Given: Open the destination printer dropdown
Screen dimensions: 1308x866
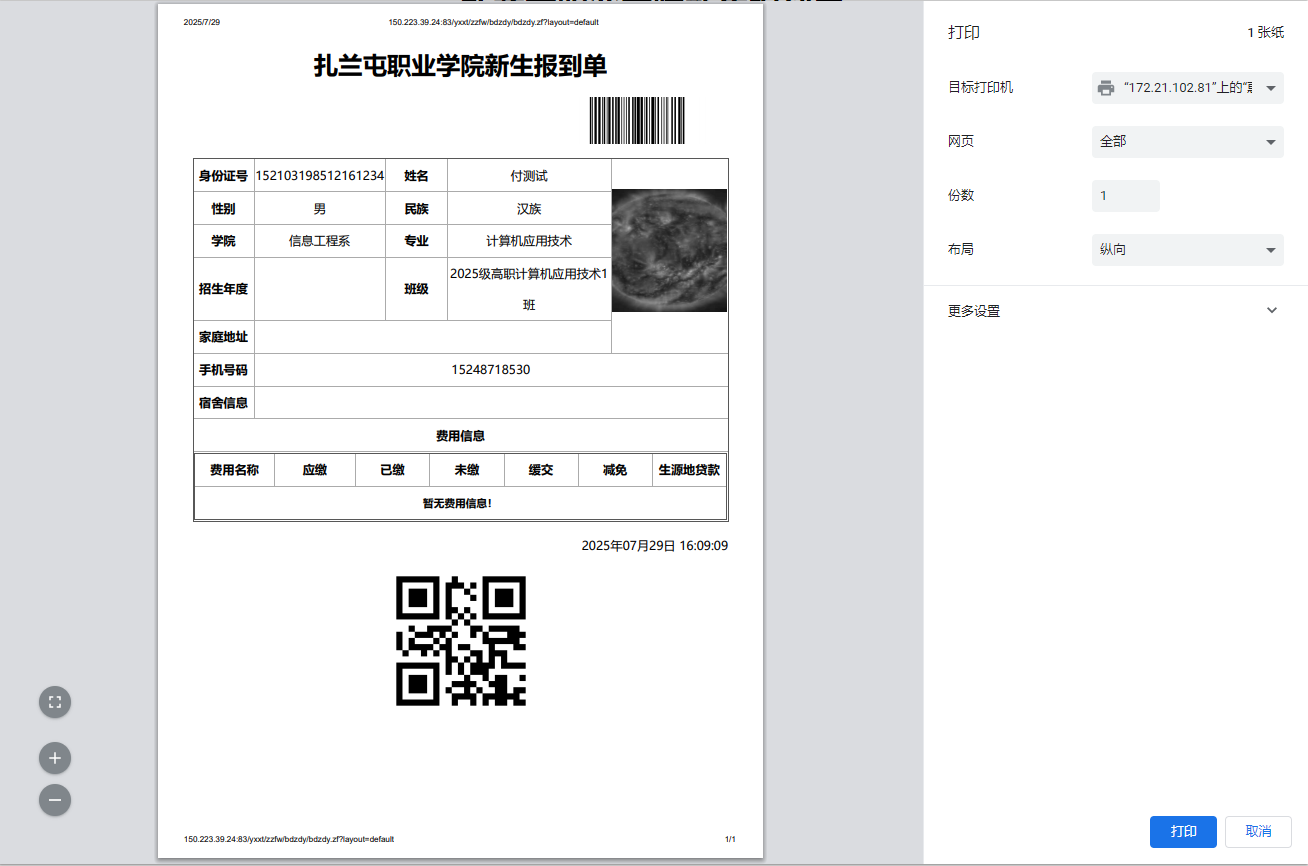Looking at the screenshot, I should (1187, 88).
